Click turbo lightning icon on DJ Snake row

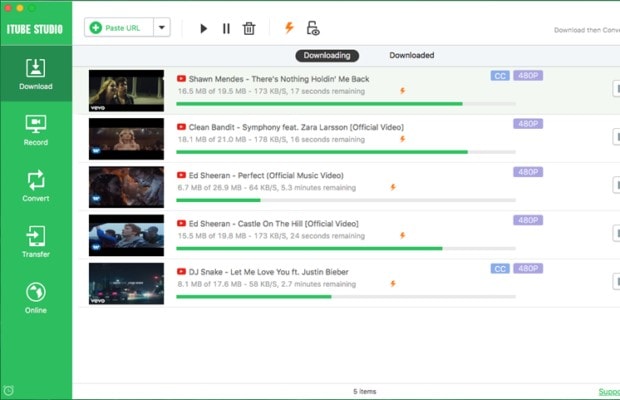[x=393, y=284]
